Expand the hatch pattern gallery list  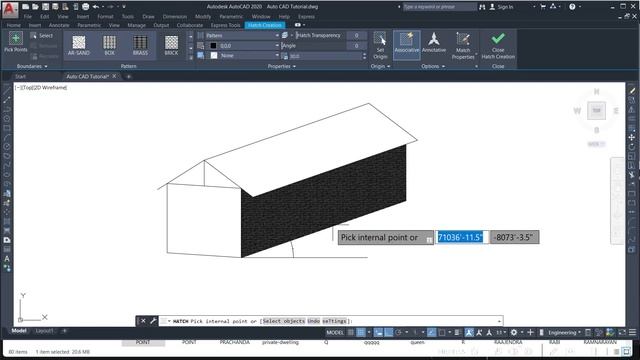pos(191,58)
